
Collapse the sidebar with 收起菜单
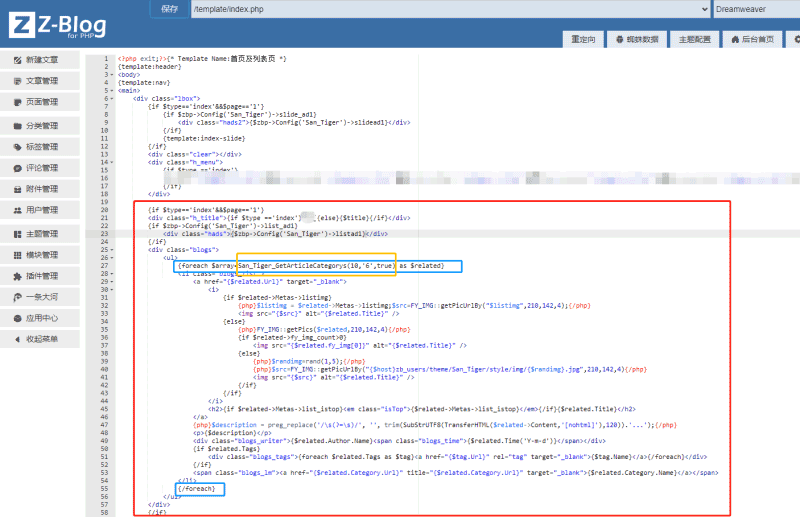click(x=41, y=340)
